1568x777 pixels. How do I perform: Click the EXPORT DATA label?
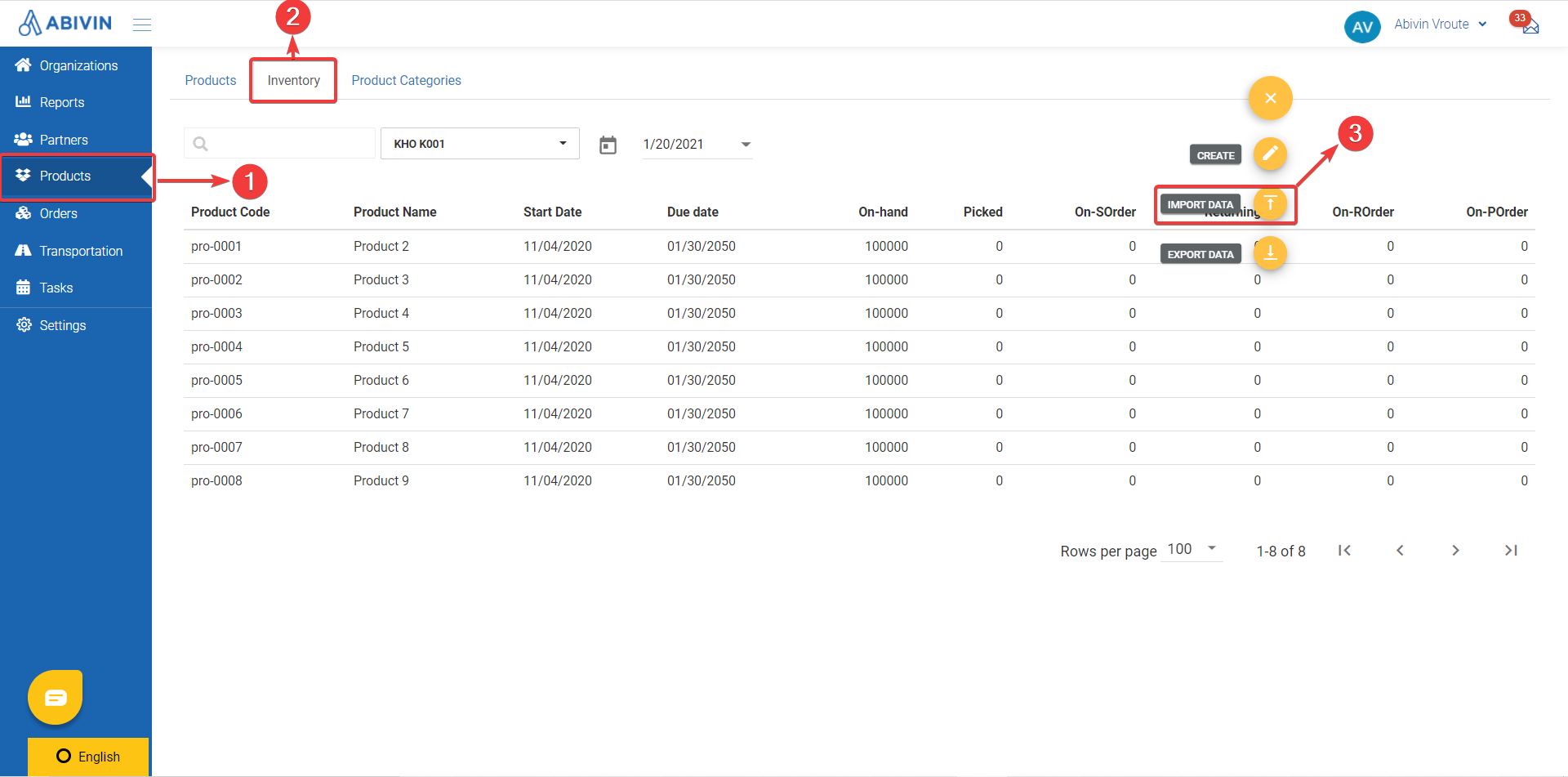[1200, 254]
